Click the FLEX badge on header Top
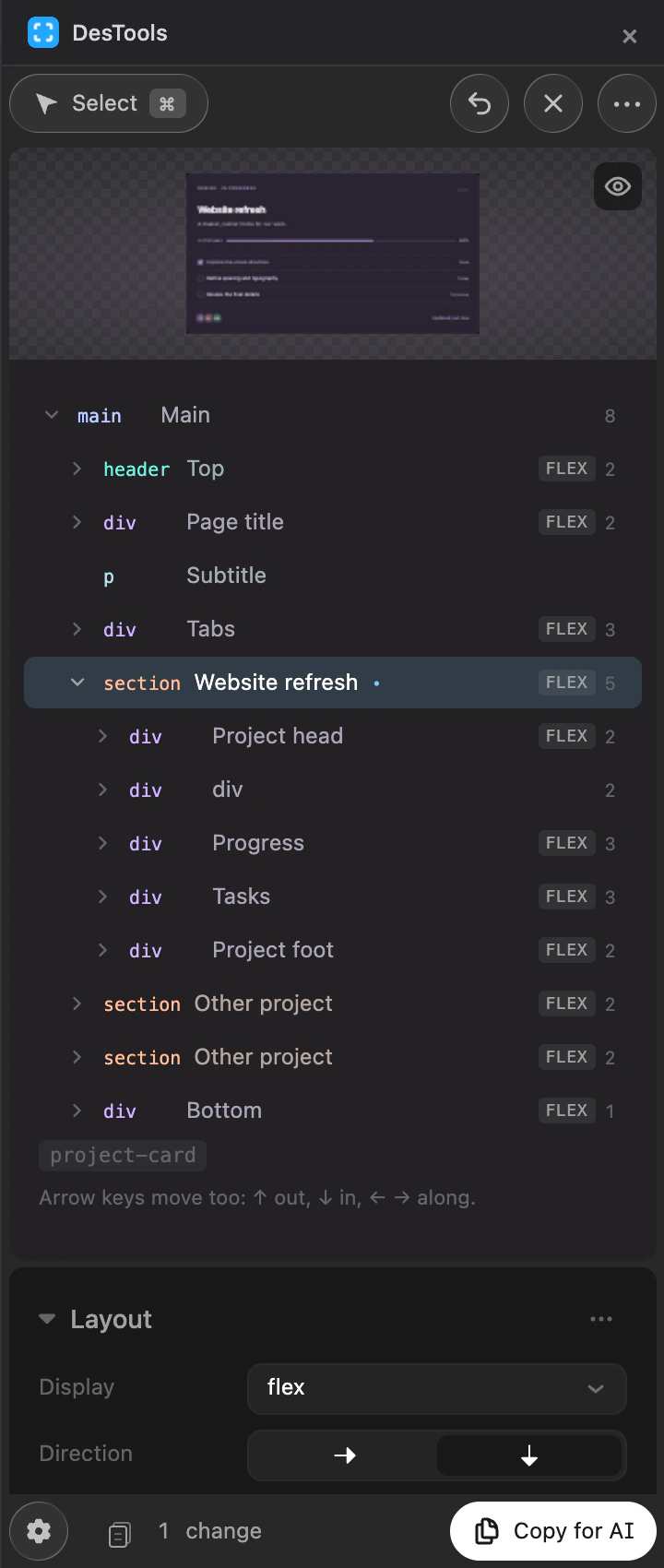 pyautogui.click(x=566, y=469)
